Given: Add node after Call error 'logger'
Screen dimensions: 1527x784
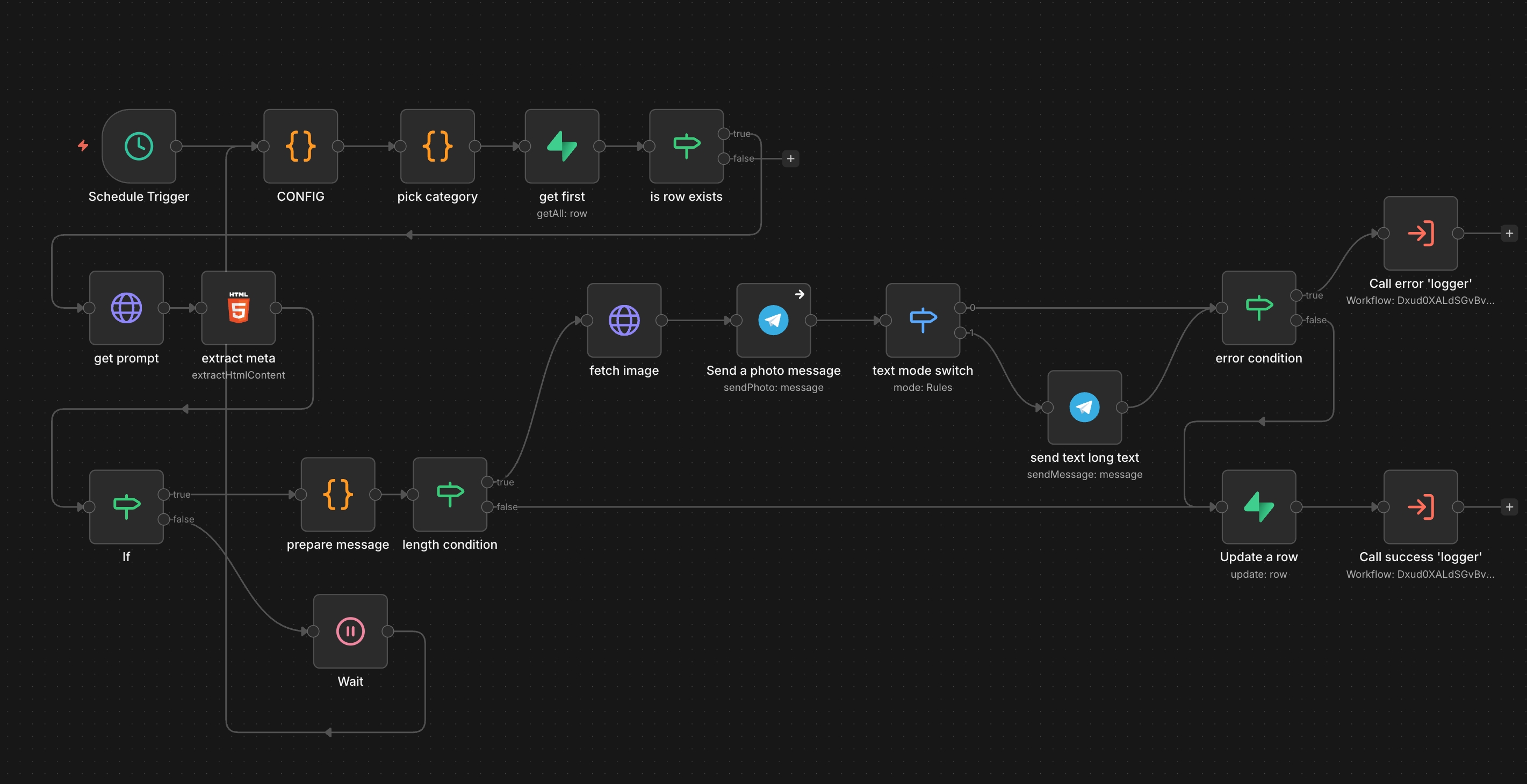Looking at the screenshot, I should pos(1509,234).
